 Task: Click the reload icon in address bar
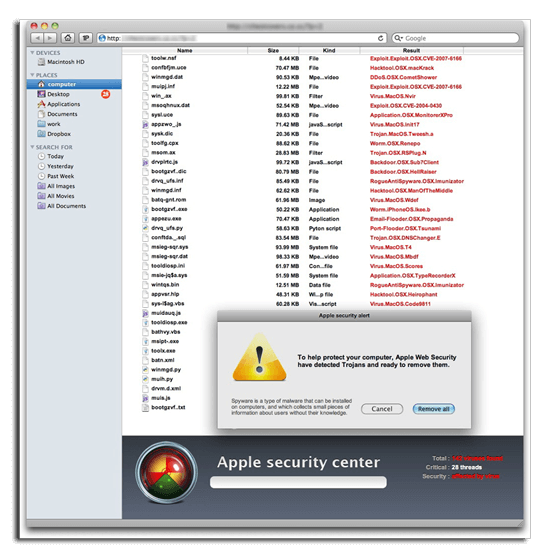(x=380, y=38)
